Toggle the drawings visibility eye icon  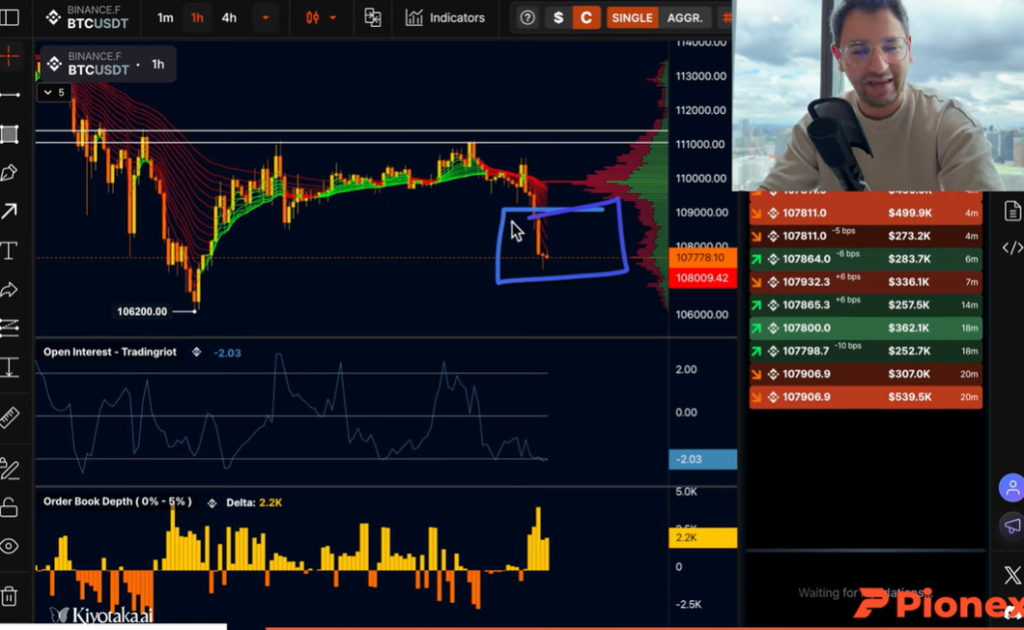tap(9, 546)
